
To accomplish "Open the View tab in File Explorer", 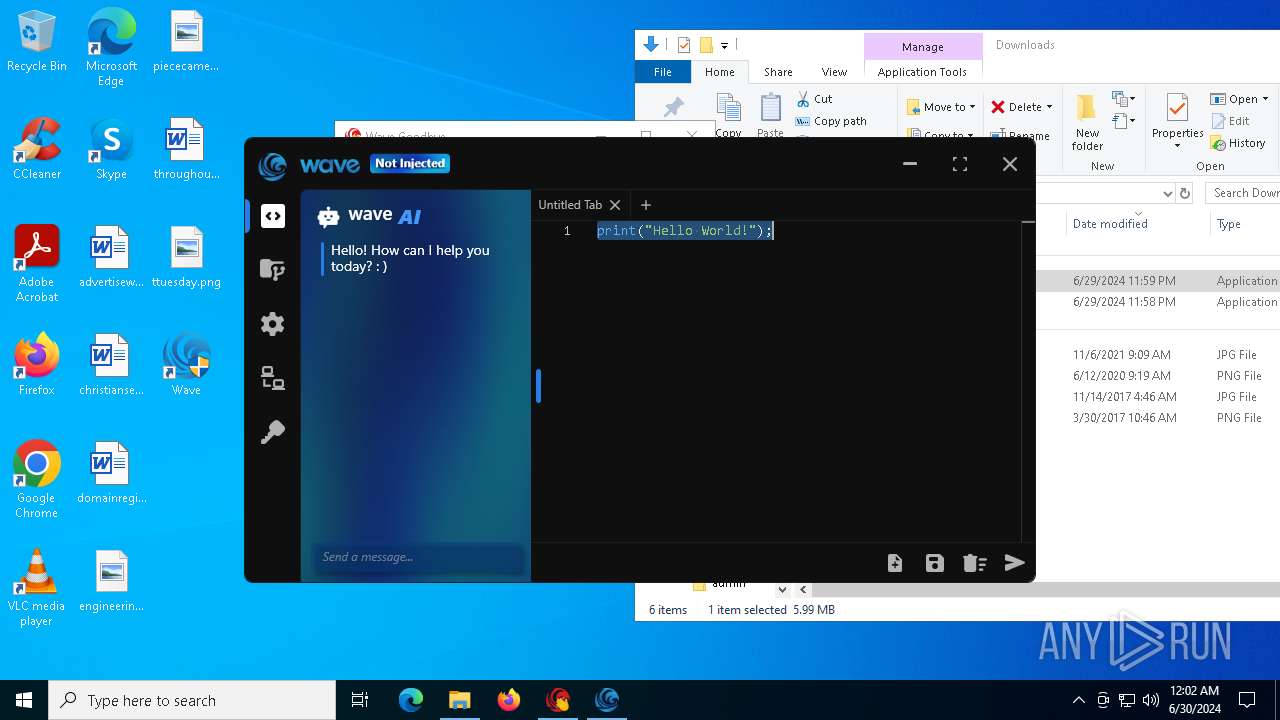I will (834, 72).
